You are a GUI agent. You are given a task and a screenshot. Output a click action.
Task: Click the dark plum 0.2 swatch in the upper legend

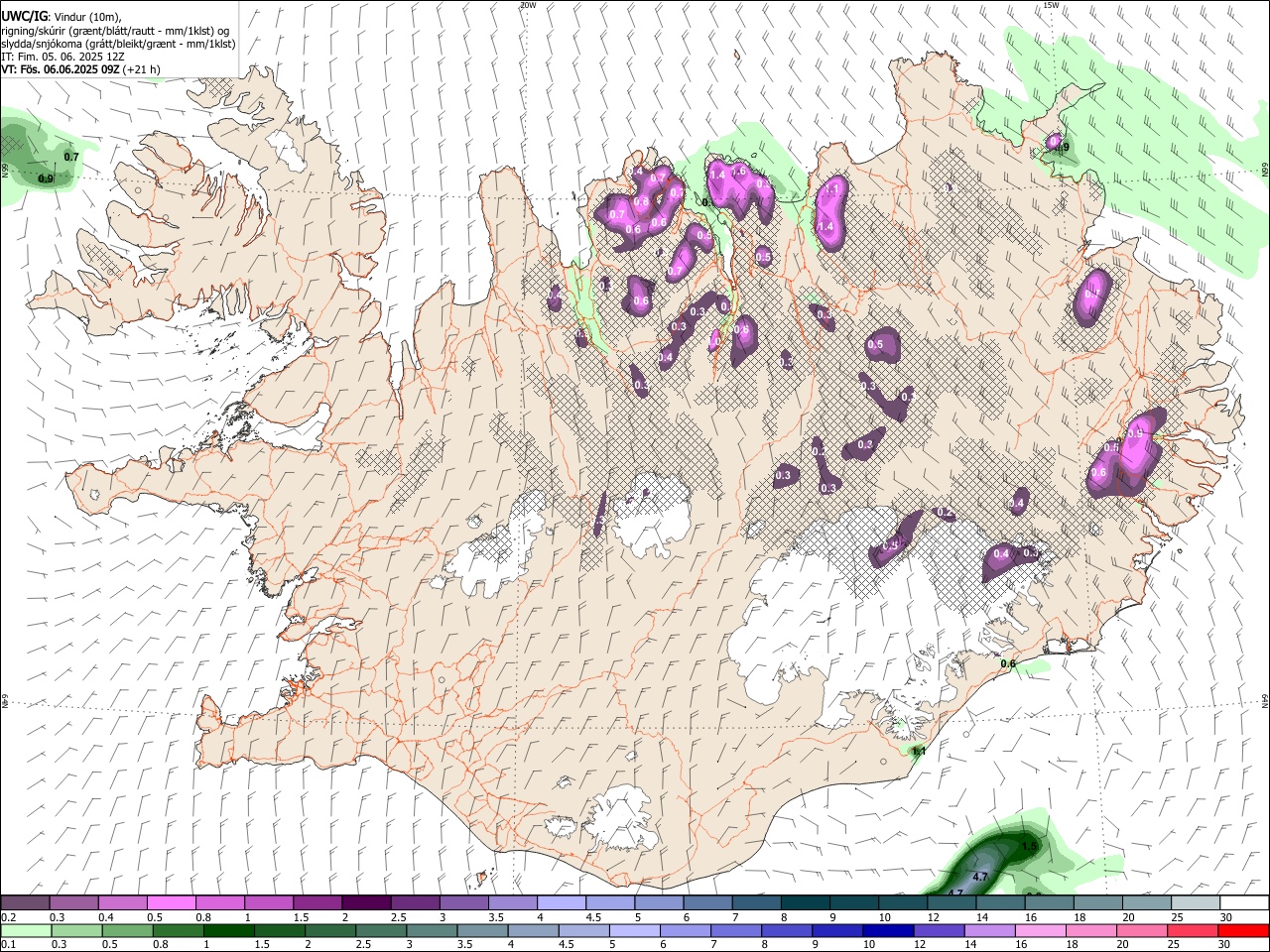(25, 902)
